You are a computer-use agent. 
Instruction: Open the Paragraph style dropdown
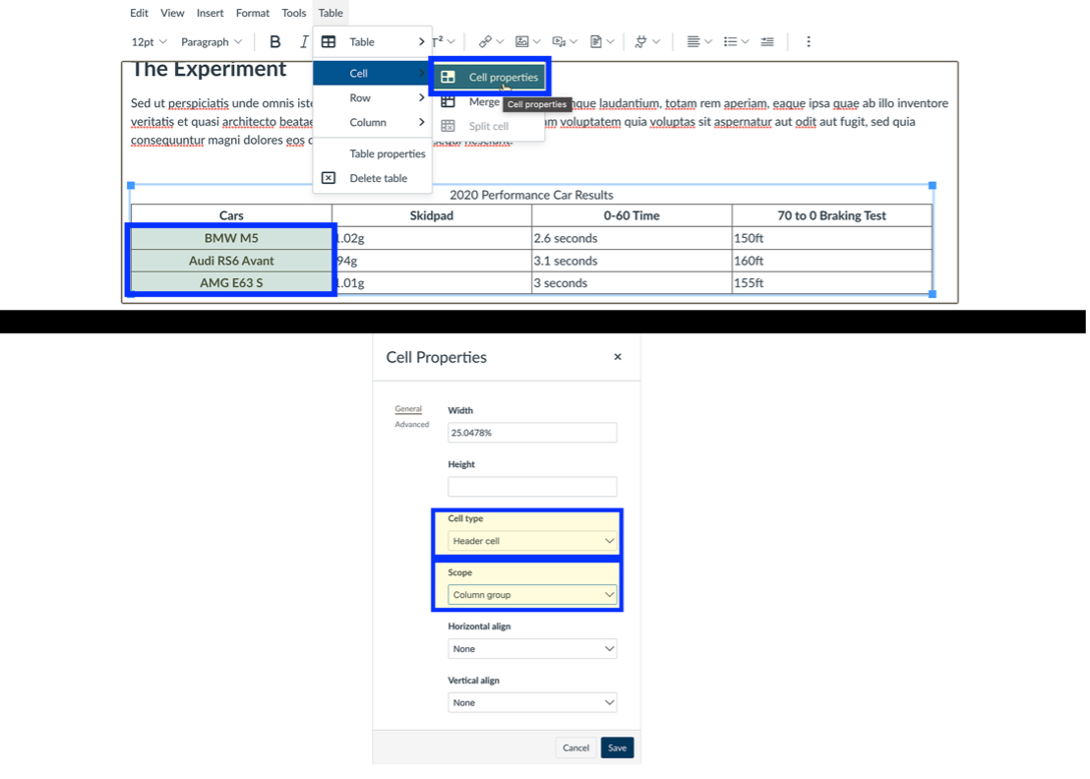(x=211, y=42)
